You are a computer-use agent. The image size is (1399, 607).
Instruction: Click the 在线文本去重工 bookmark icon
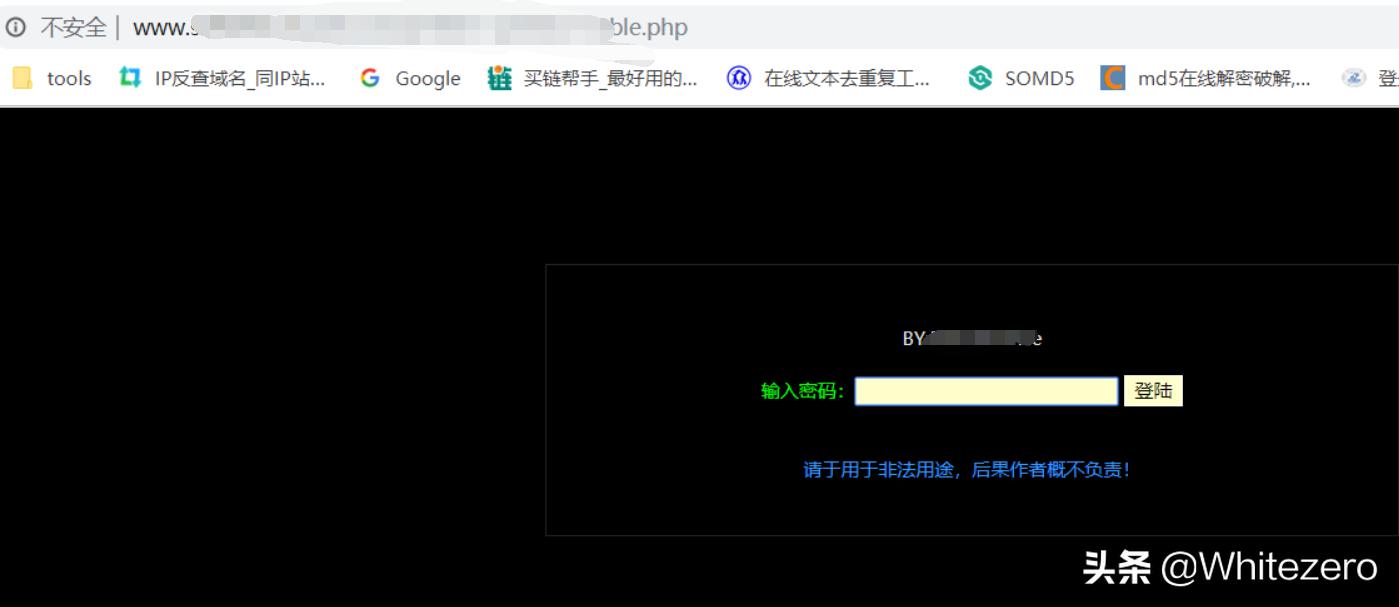click(737, 77)
